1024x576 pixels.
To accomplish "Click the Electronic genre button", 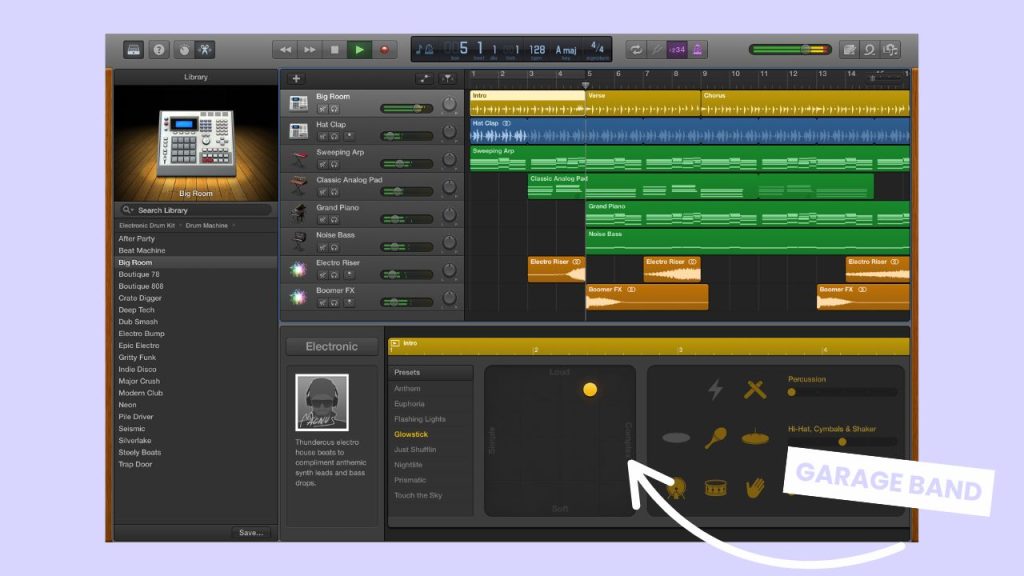I will tap(332, 347).
